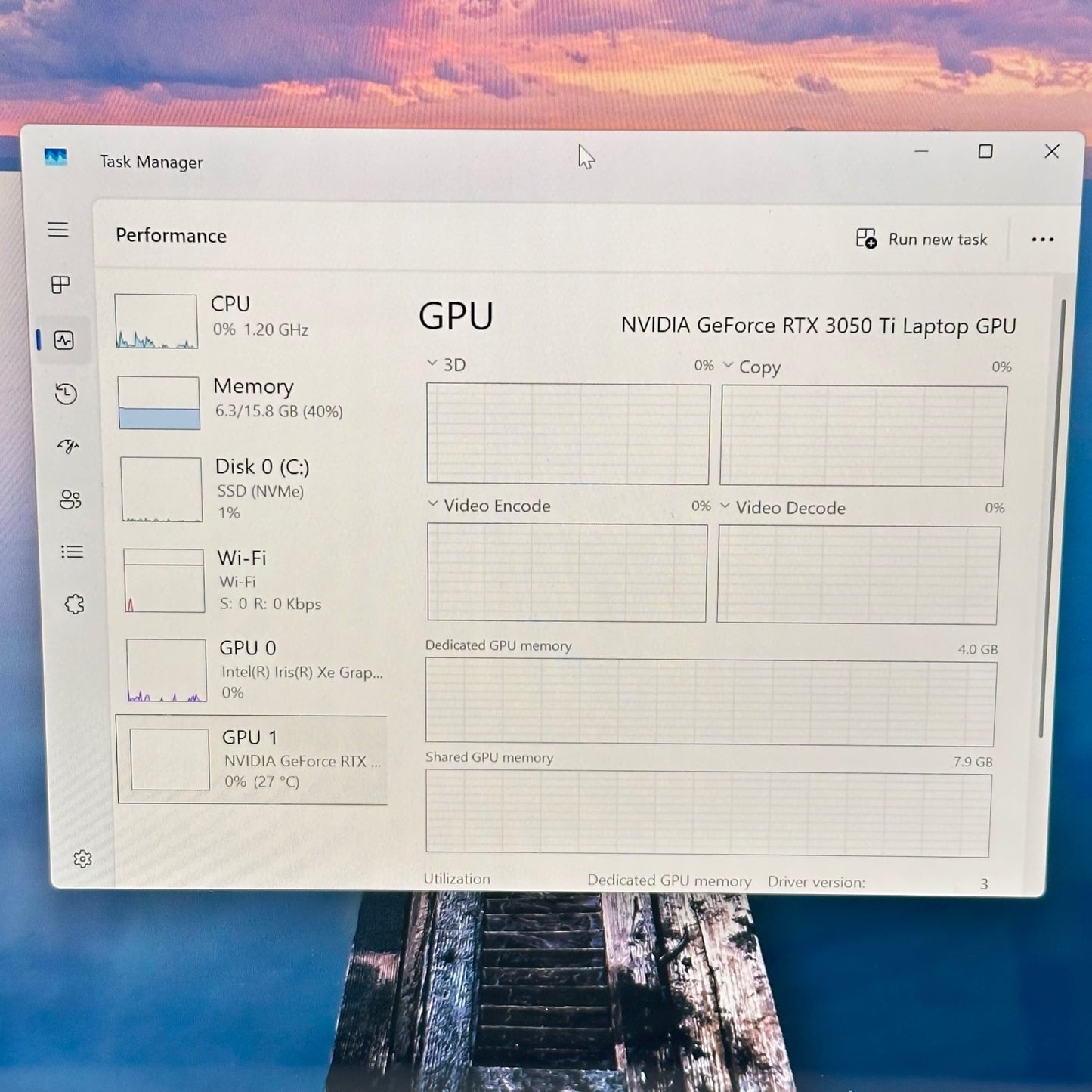Open the Video Decode graph dropdown
The height and width of the screenshot is (1092, 1092).
(725, 506)
